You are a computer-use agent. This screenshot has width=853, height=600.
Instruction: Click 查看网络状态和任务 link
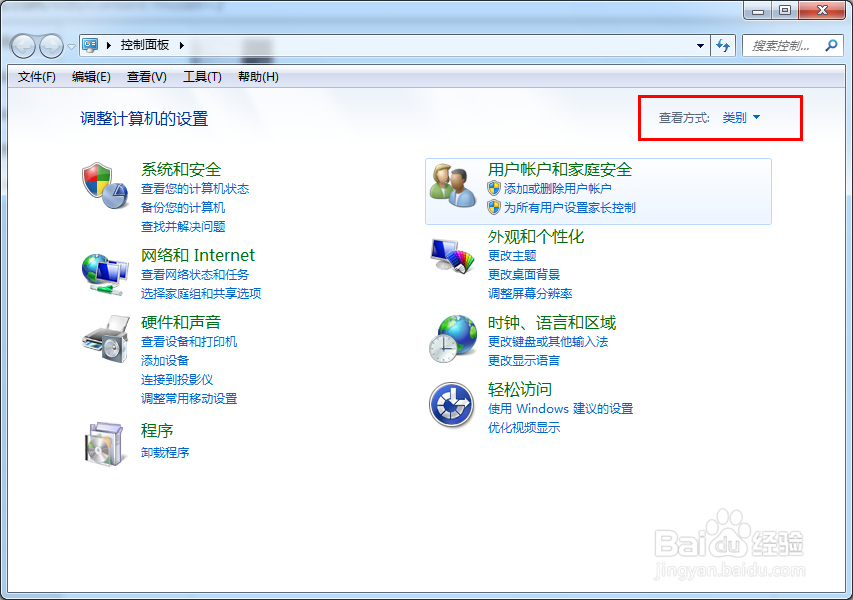(195, 275)
